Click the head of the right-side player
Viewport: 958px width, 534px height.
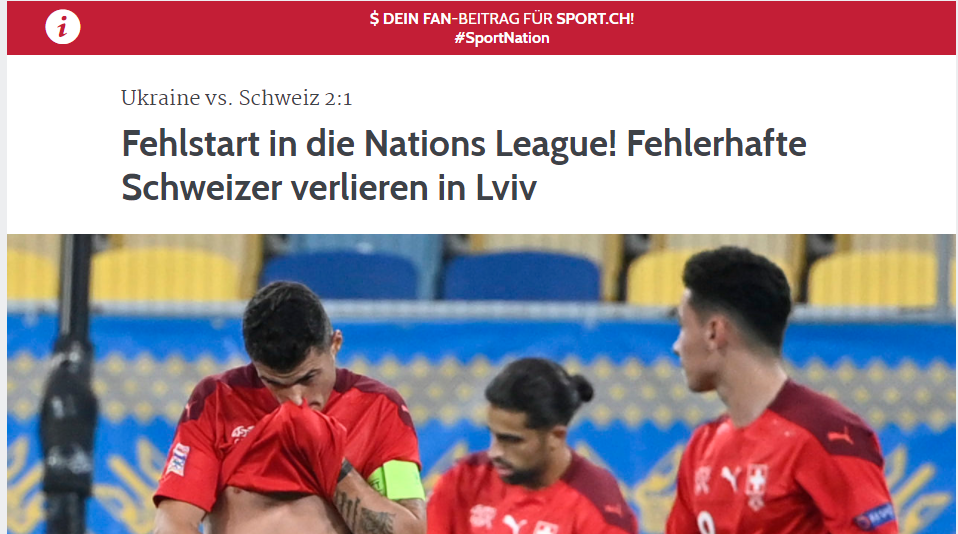pyautogui.click(x=731, y=318)
